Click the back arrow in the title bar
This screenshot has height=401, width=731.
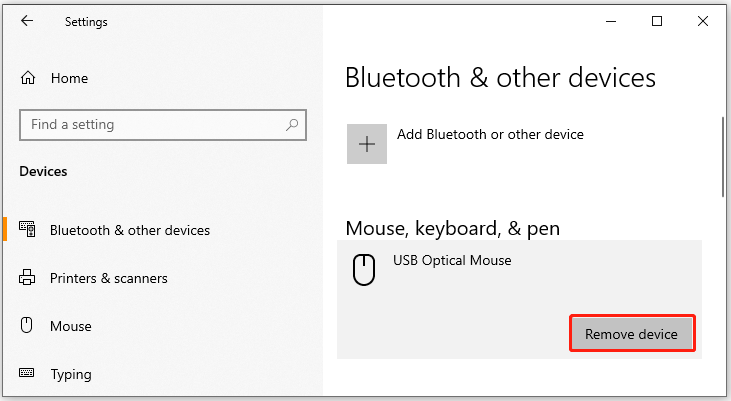pos(27,21)
